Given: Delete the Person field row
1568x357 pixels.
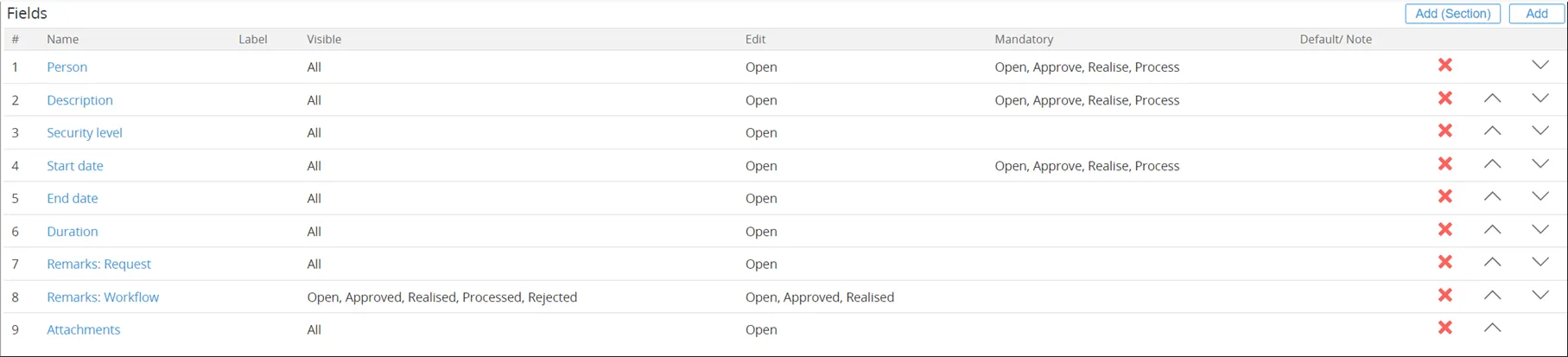Looking at the screenshot, I should click(1444, 66).
